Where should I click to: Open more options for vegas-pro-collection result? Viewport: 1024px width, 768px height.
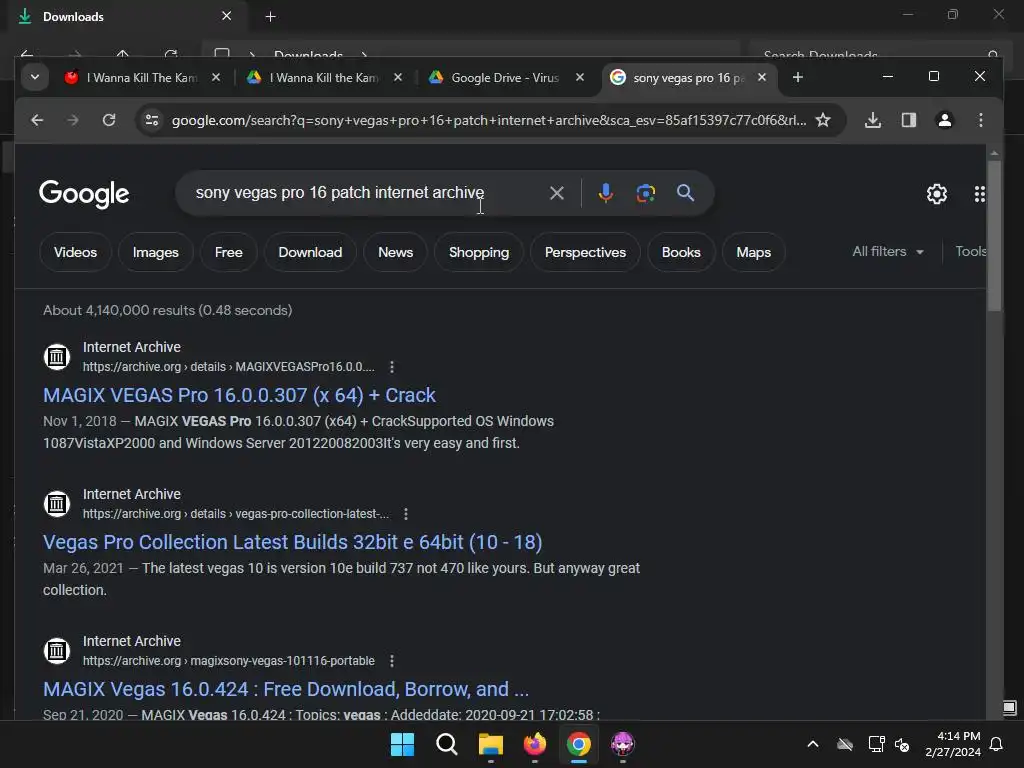point(406,514)
